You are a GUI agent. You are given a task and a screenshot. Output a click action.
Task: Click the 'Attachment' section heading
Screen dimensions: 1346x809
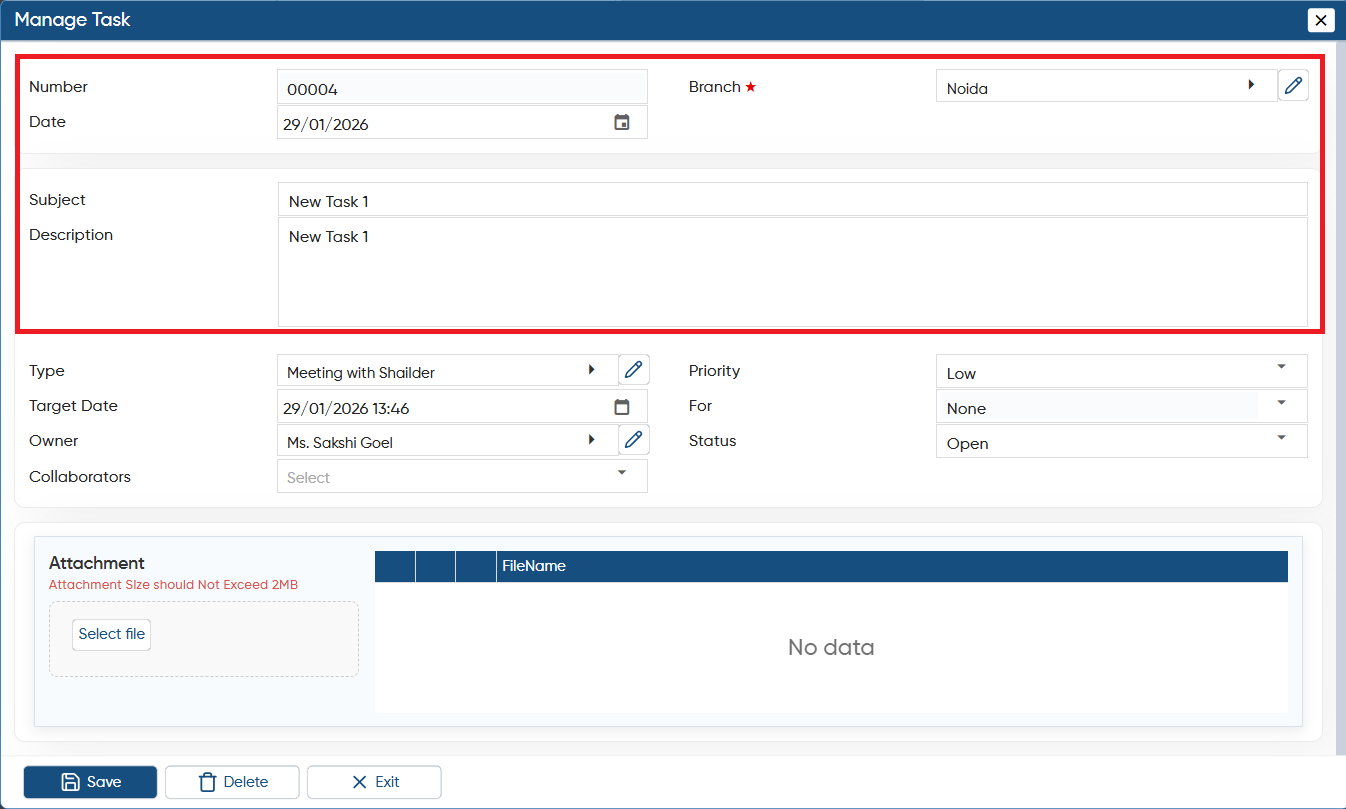(x=97, y=563)
